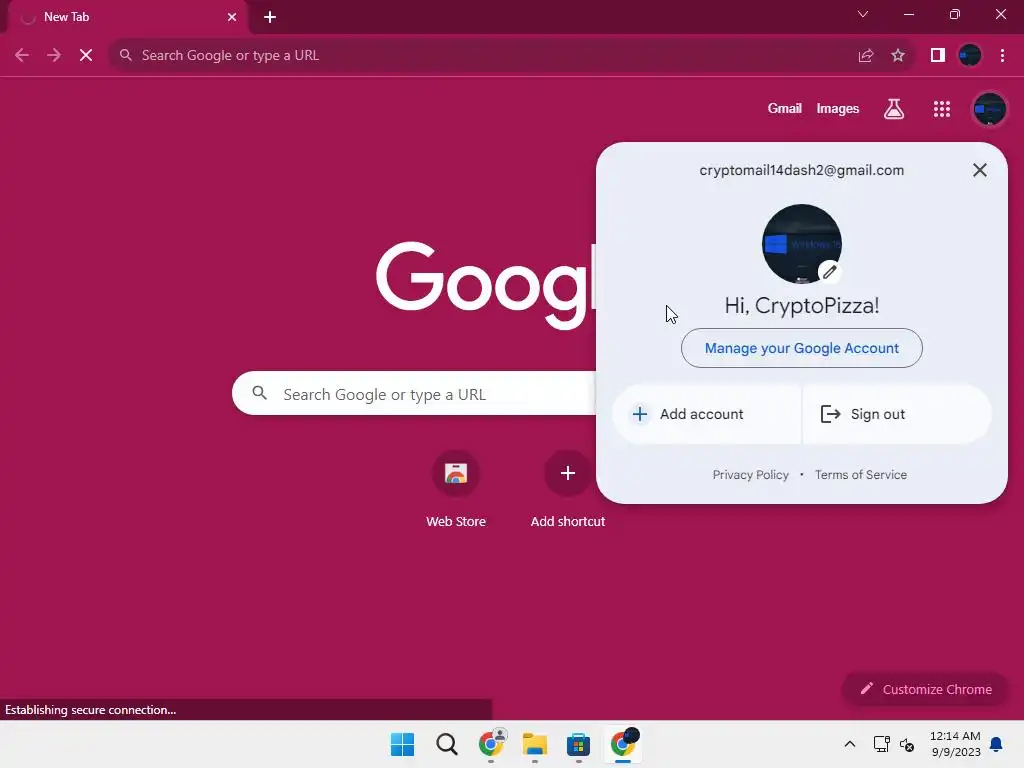Open Privacy Policy link
1024x768 pixels.
pyautogui.click(x=750, y=475)
